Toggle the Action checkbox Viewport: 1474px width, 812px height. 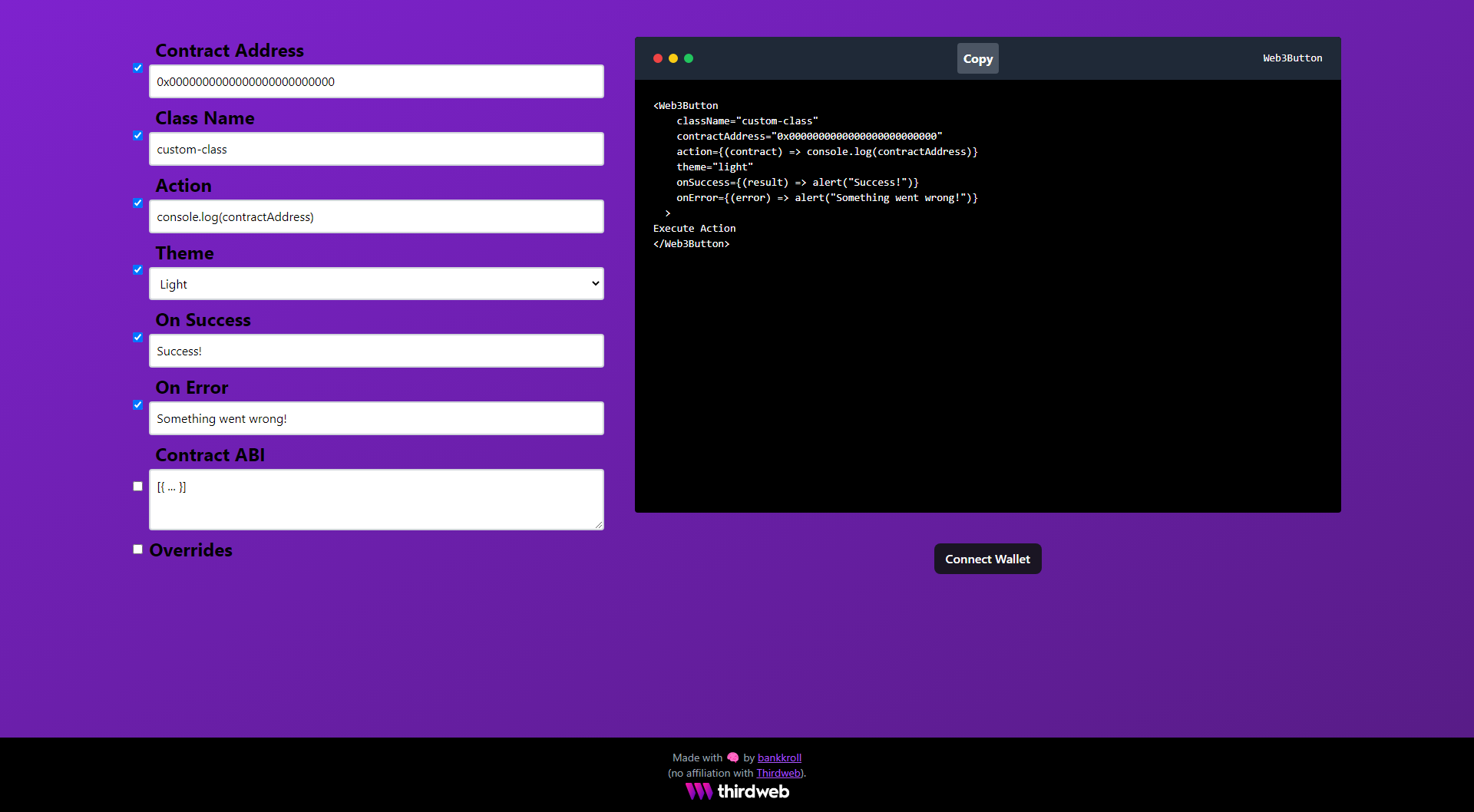(137, 203)
